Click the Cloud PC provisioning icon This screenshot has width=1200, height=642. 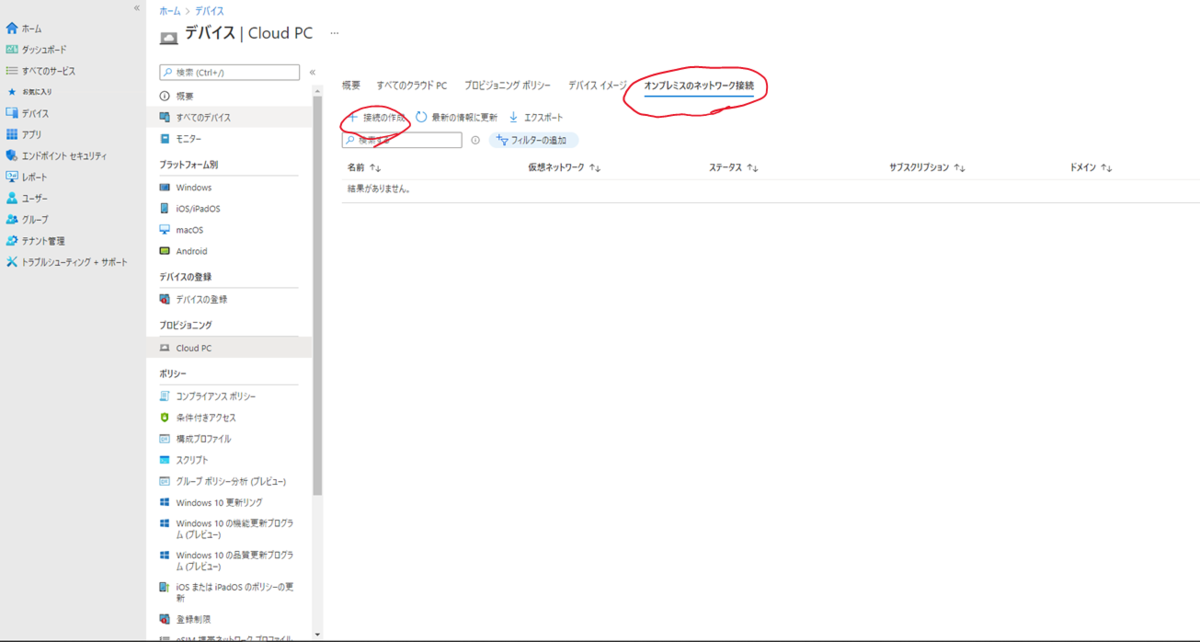tap(165, 348)
